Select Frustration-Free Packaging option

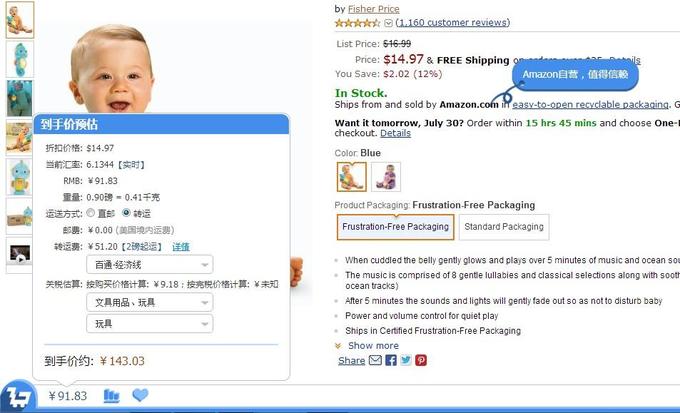[395, 226]
